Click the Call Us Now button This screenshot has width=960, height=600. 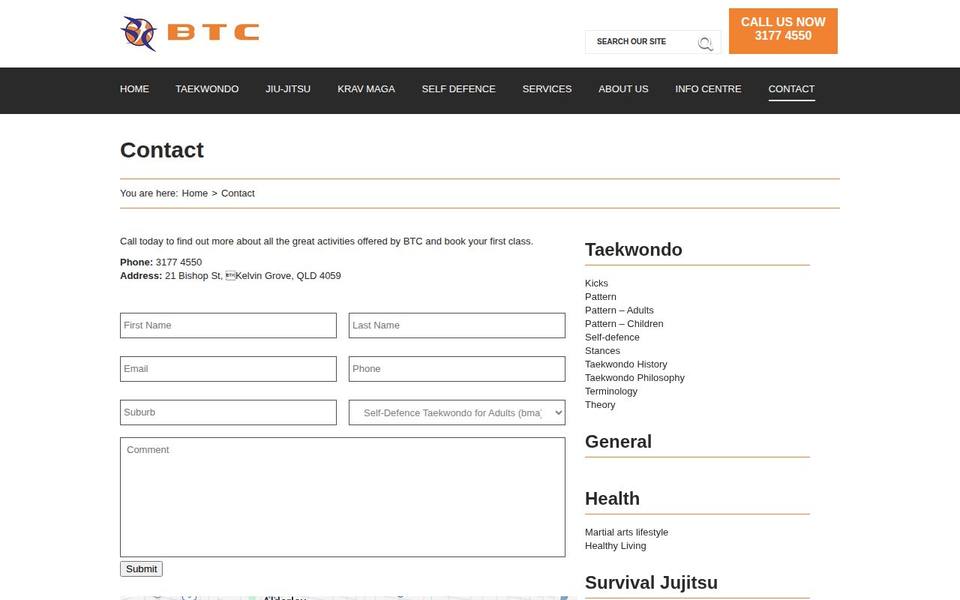pos(783,31)
